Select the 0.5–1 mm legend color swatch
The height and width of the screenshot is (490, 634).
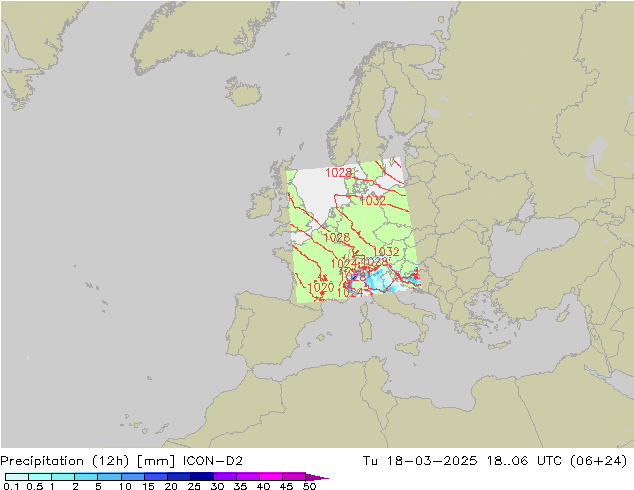point(40,477)
